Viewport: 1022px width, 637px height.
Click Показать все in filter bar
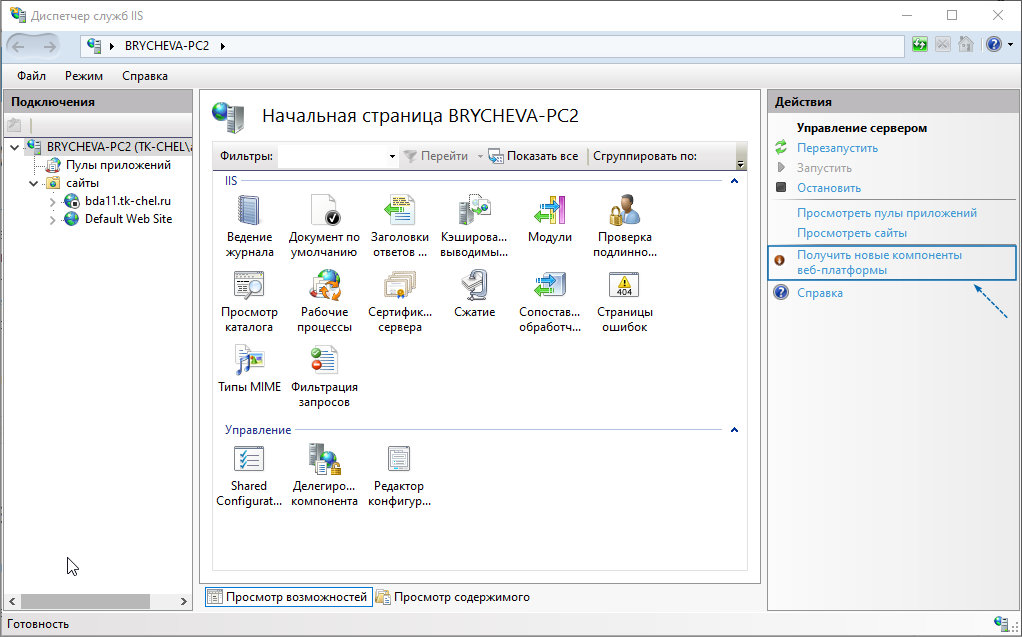(x=534, y=156)
